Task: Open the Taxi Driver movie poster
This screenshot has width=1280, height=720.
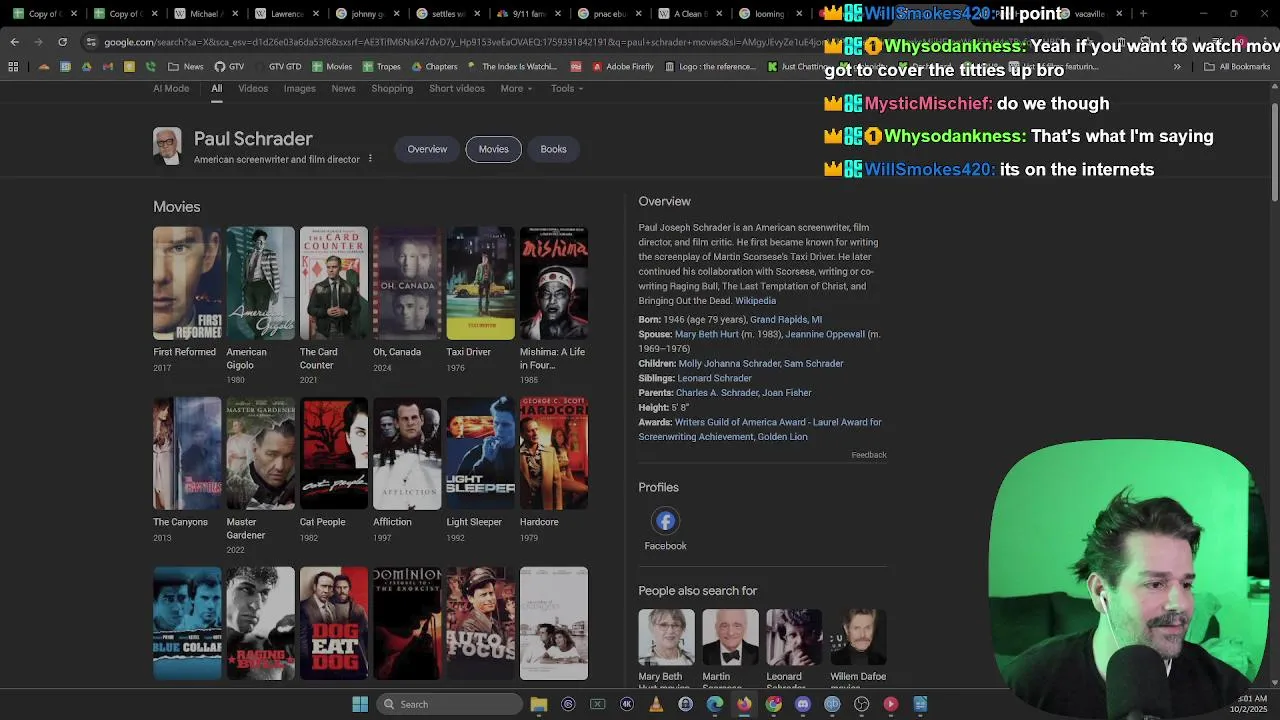Action: [480, 283]
